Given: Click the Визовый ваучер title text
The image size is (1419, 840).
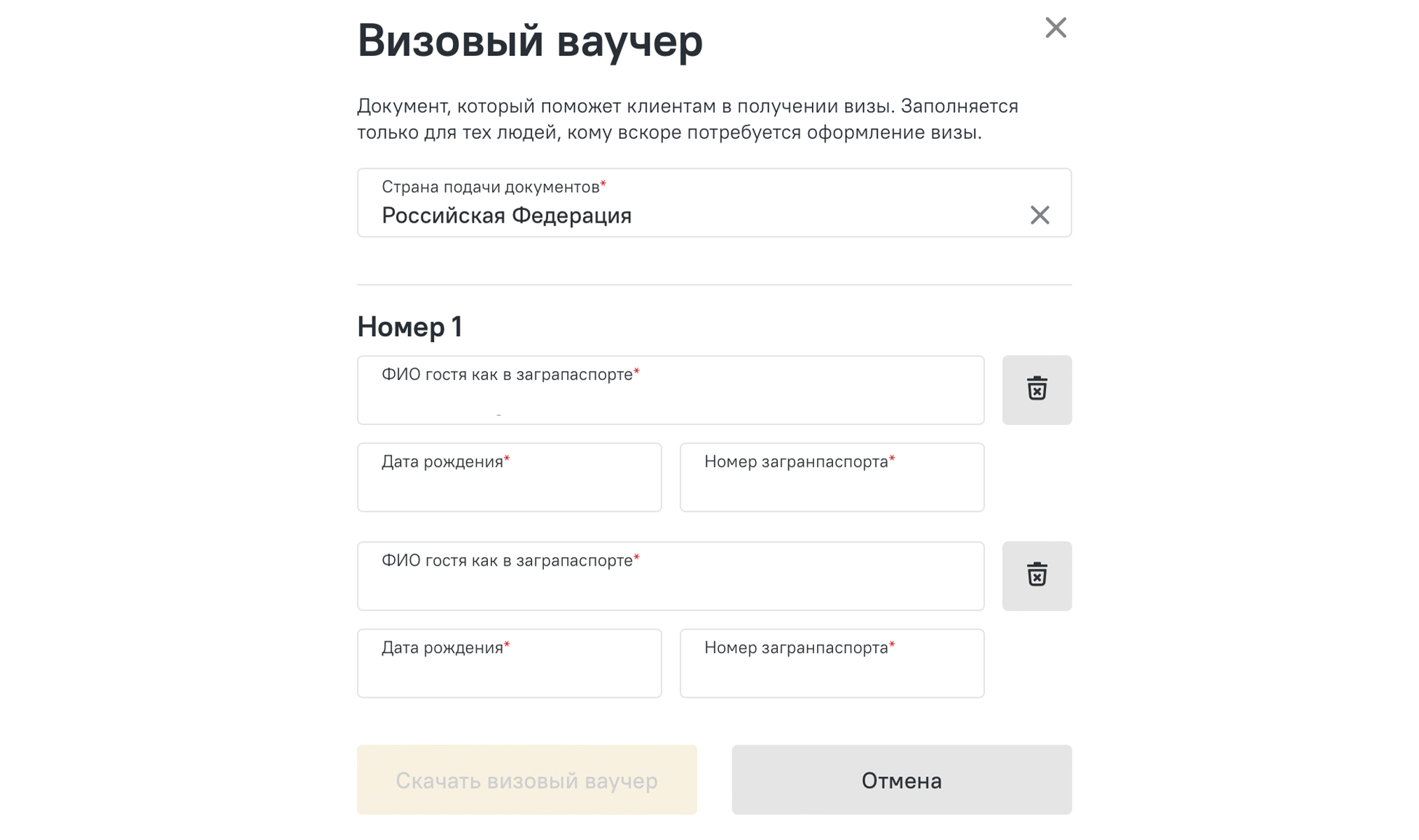Looking at the screenshot, I should pos(529,41).
